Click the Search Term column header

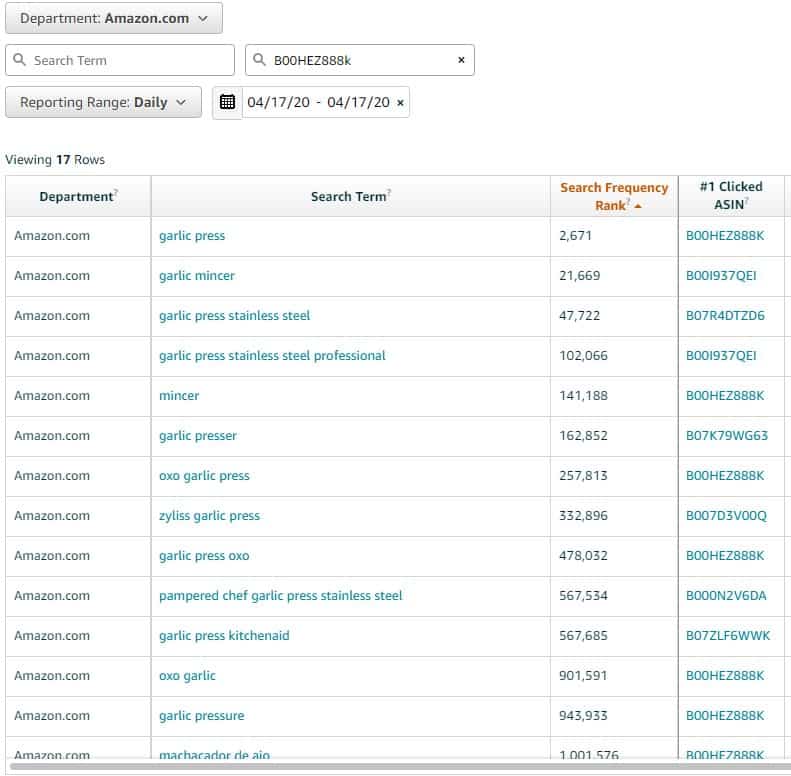(351, 197)
